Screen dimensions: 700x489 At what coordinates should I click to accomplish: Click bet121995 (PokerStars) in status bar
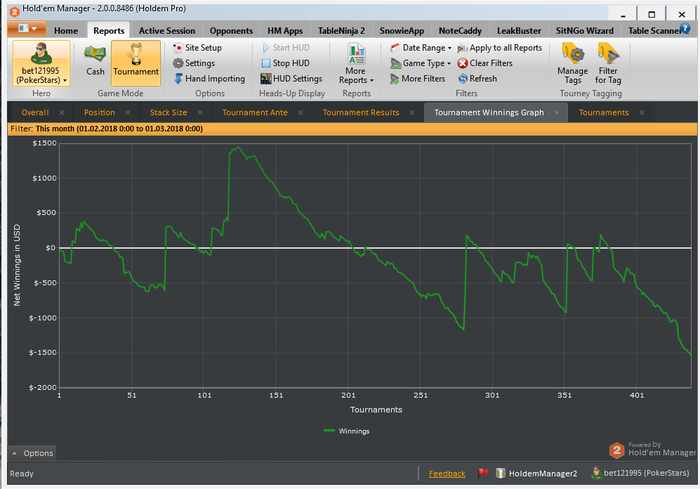(x=640, y=473)
